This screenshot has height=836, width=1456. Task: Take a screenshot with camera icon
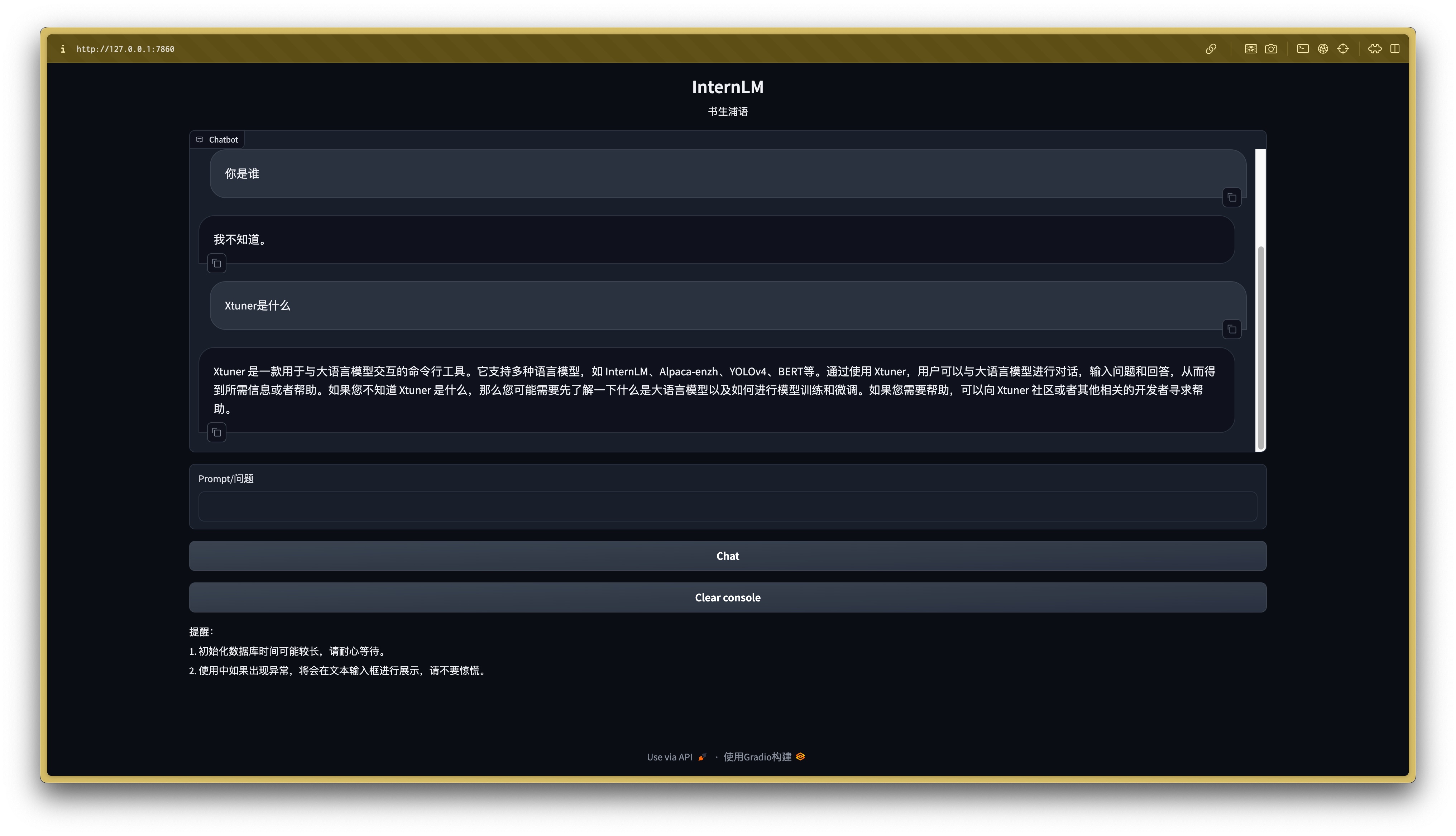(x=1271, y=49)
